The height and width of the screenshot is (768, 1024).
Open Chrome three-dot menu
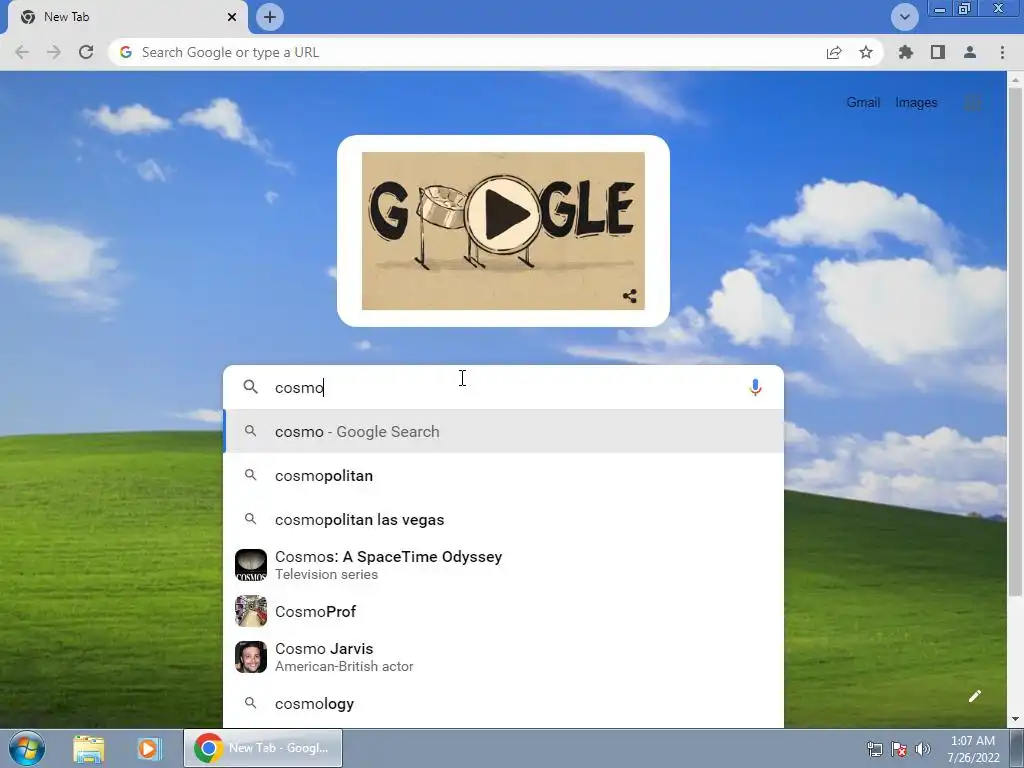point(1002,52)
